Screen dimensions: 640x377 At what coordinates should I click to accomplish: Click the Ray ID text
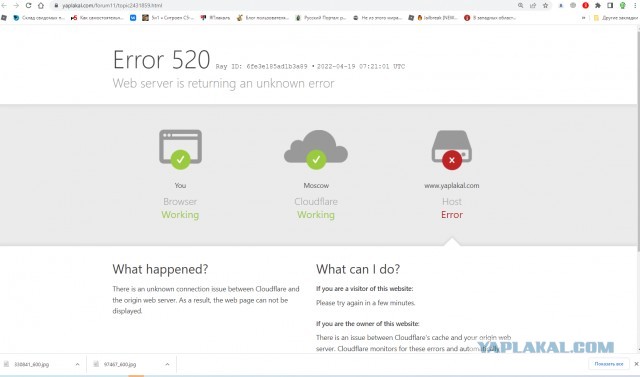(x=261, y=67)
